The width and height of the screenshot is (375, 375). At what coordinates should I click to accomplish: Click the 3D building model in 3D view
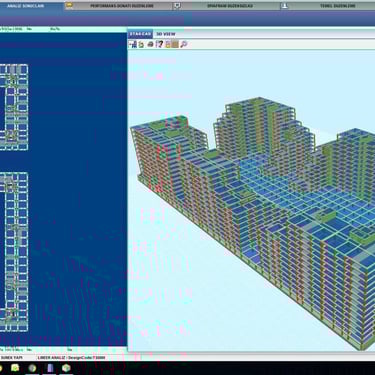click(x=253, y=223)
